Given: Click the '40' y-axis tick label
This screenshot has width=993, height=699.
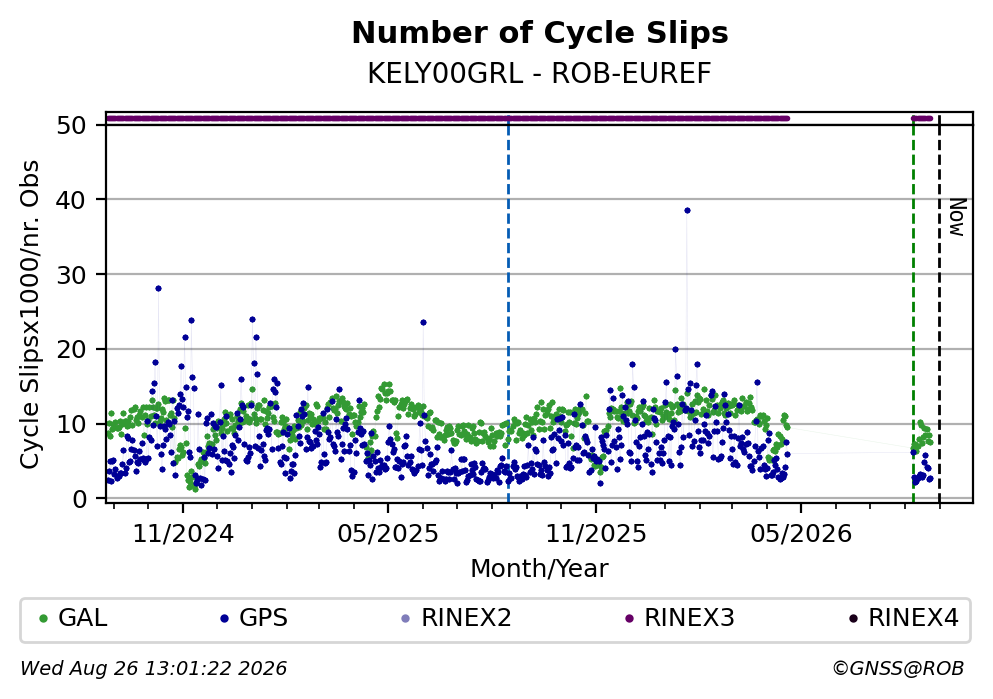Looking at the screenshot, I should [x=71, y=200].
